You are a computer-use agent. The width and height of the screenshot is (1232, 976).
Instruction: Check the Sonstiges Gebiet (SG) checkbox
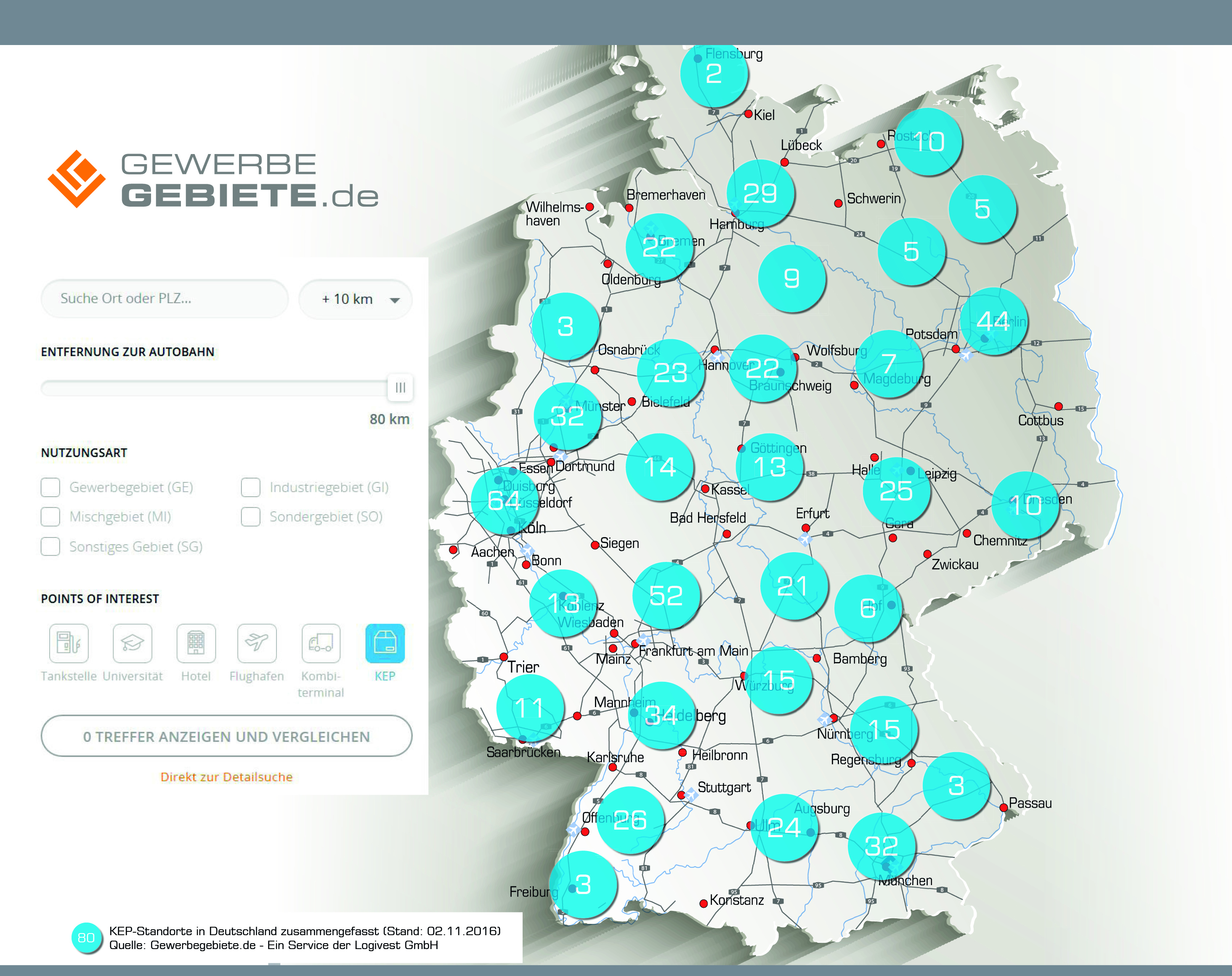pos(50,546)
